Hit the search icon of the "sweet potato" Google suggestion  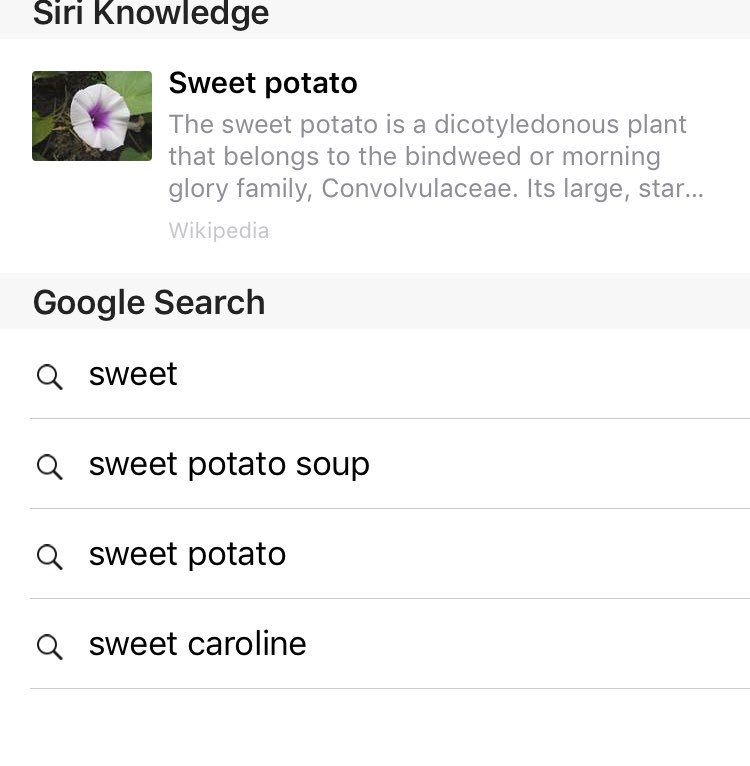[49, 556]
